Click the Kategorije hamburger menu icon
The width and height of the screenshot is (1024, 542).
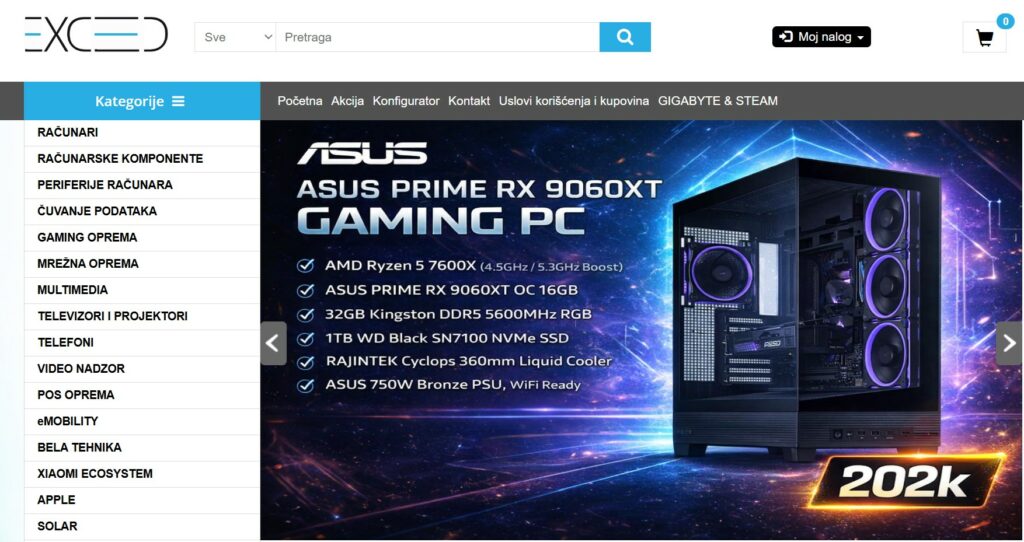(178, 101)
